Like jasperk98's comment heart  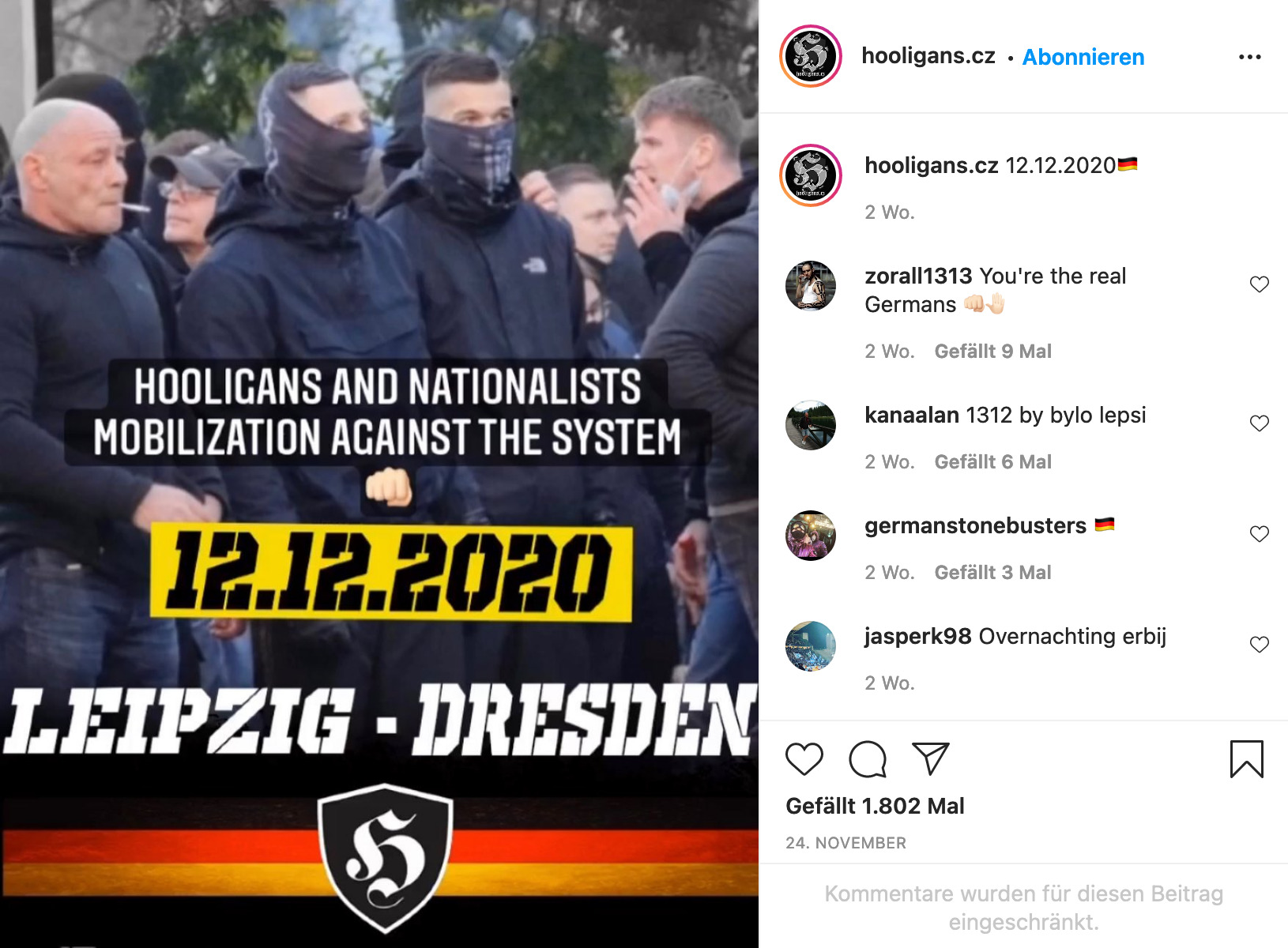[x=1260, y=645]
